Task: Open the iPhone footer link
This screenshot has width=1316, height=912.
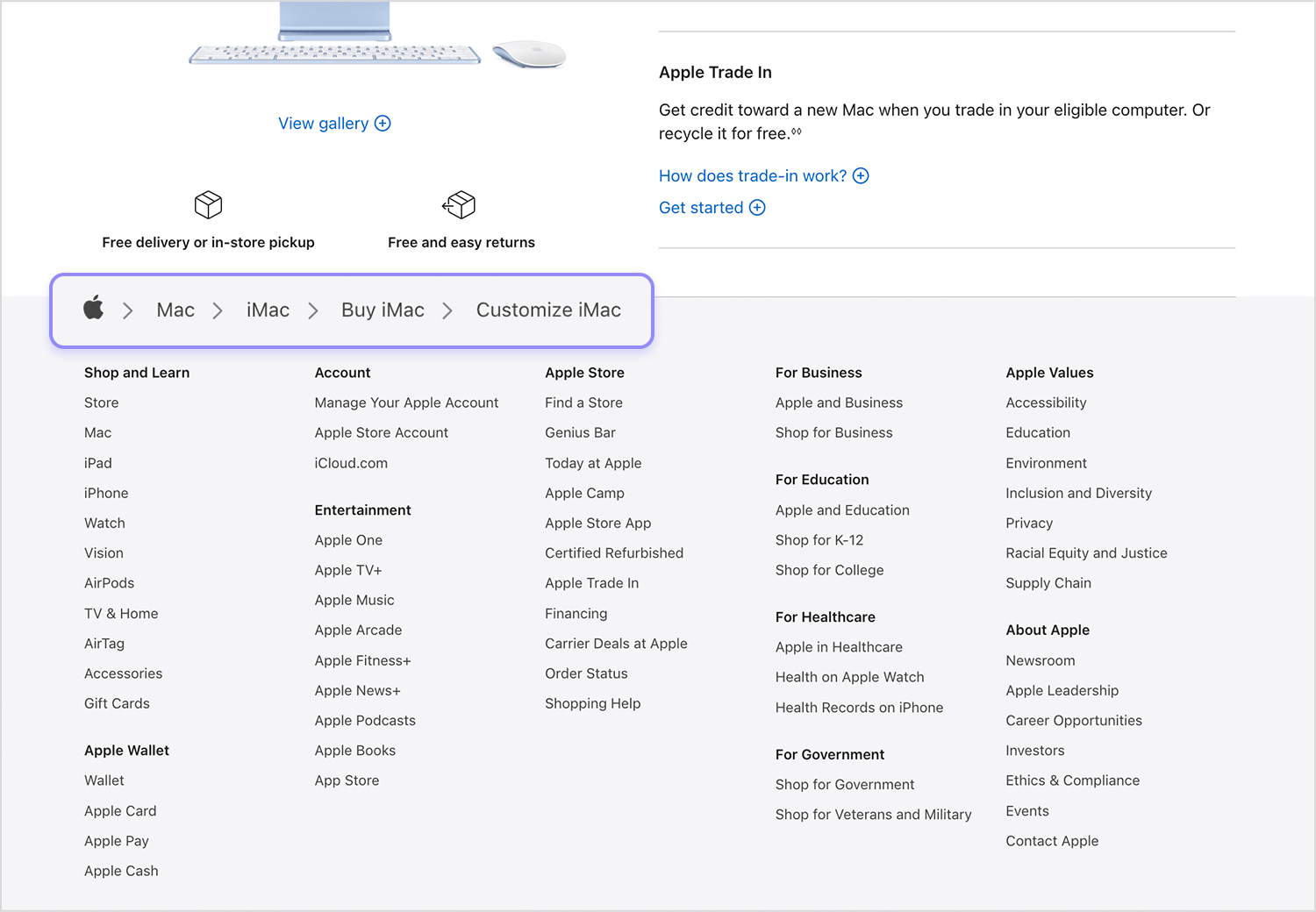Action: [106, 493]
